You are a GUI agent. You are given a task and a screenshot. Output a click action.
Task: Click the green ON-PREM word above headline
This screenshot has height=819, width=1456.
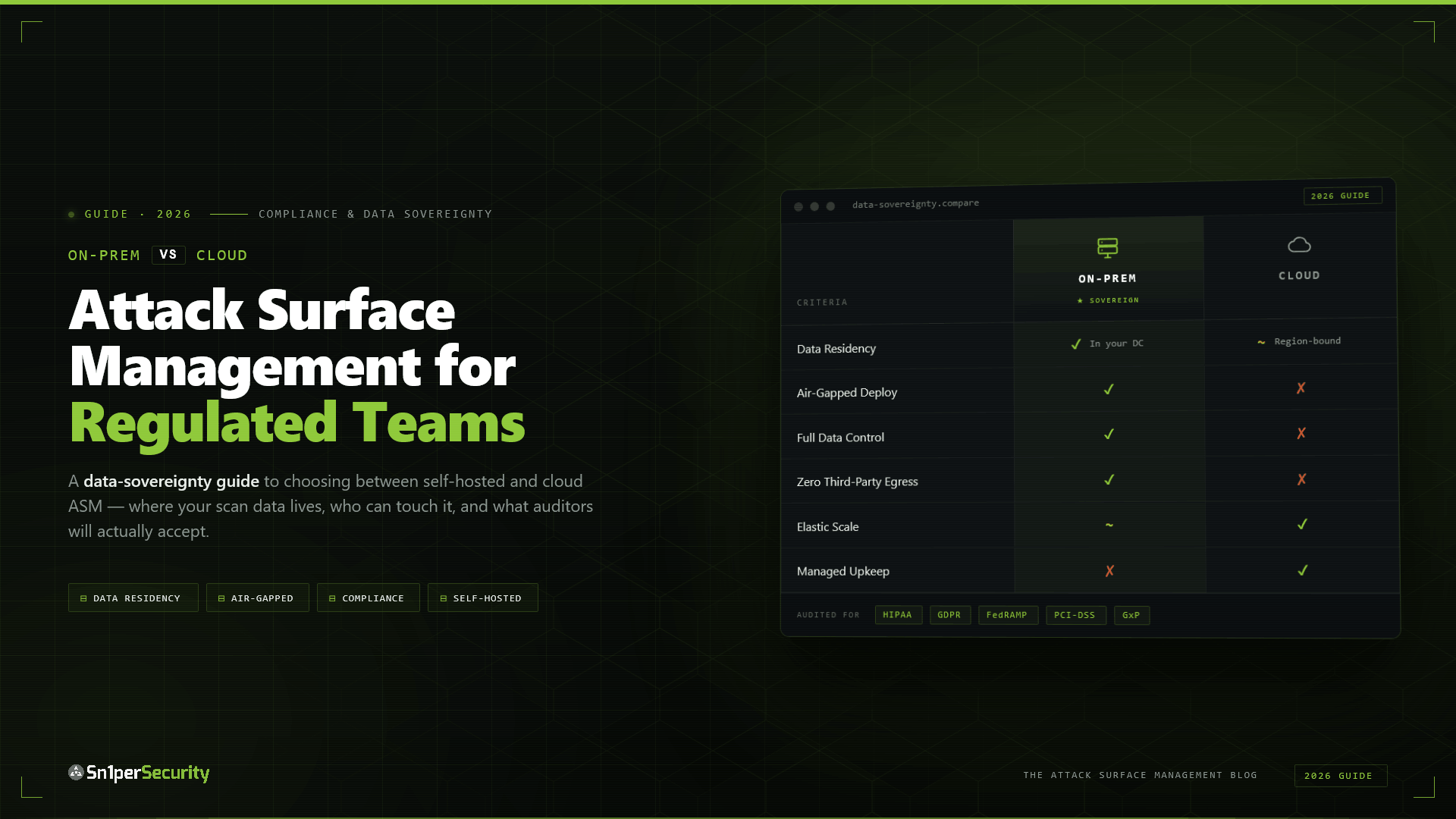coord(104,256)
